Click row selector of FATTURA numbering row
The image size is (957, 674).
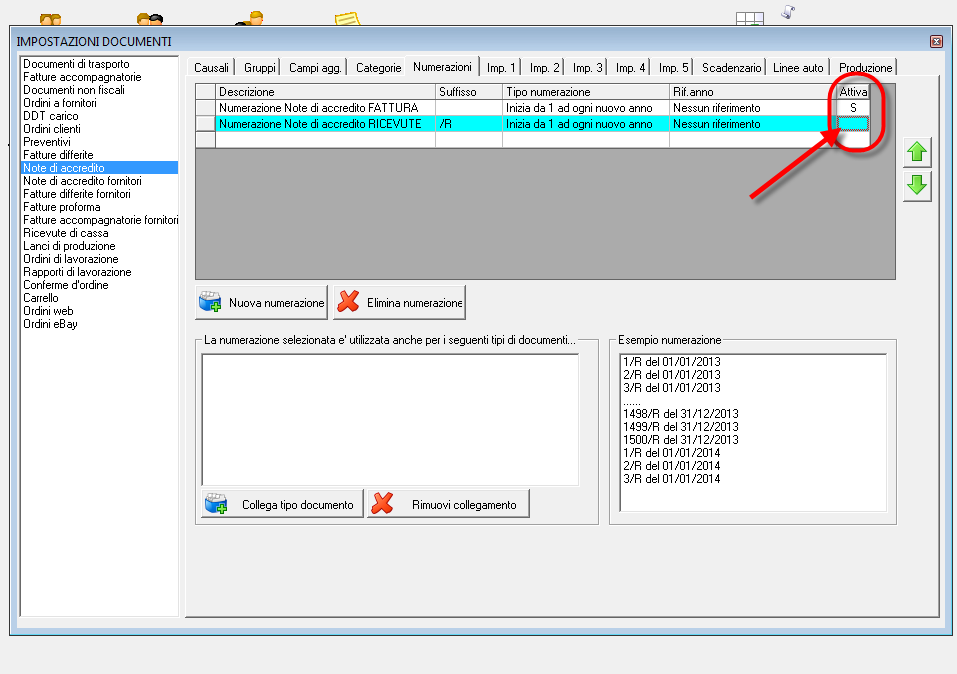click(206, 108)
